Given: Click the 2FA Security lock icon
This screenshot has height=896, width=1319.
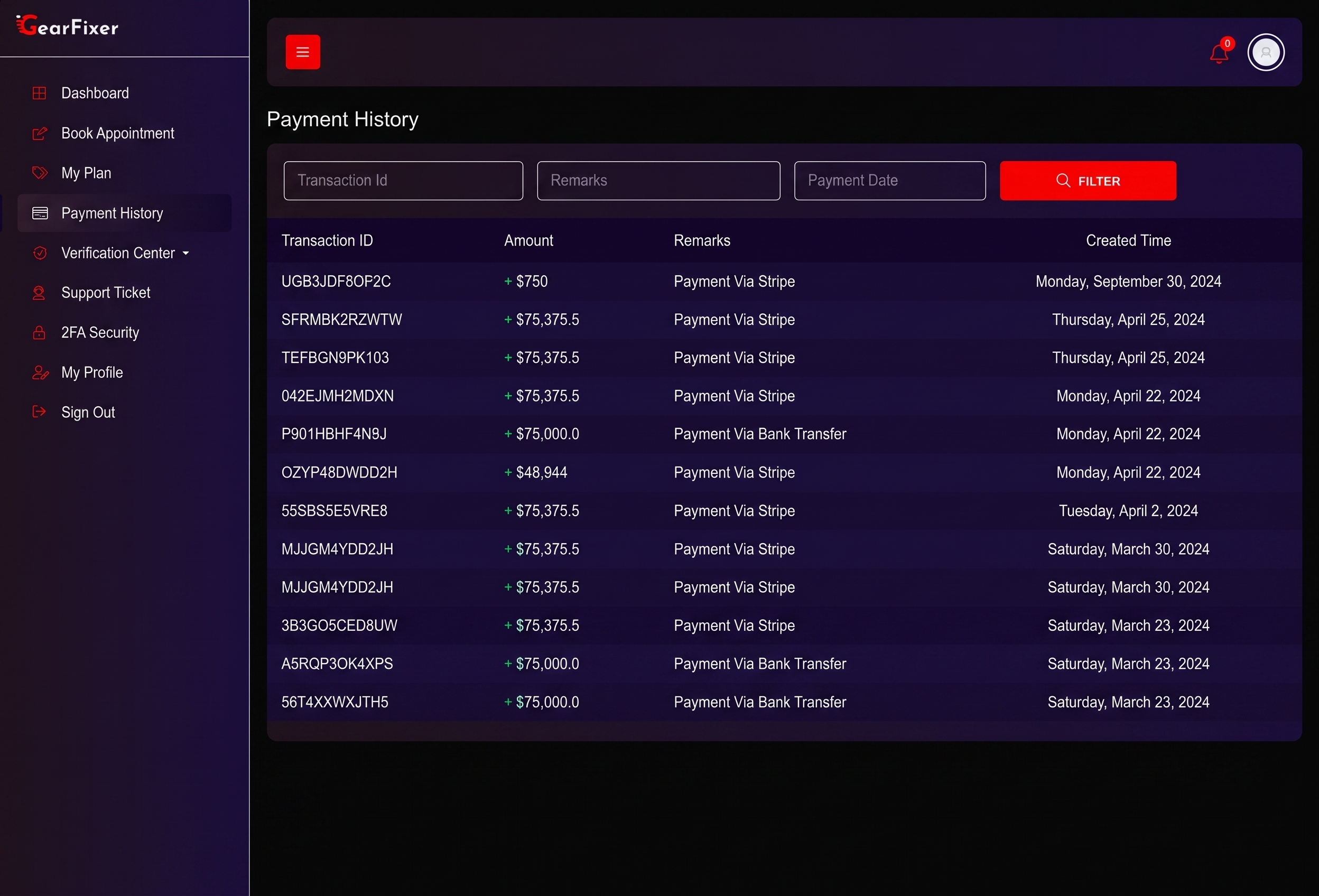Looking at the screenshot, I should pos(39,332).
